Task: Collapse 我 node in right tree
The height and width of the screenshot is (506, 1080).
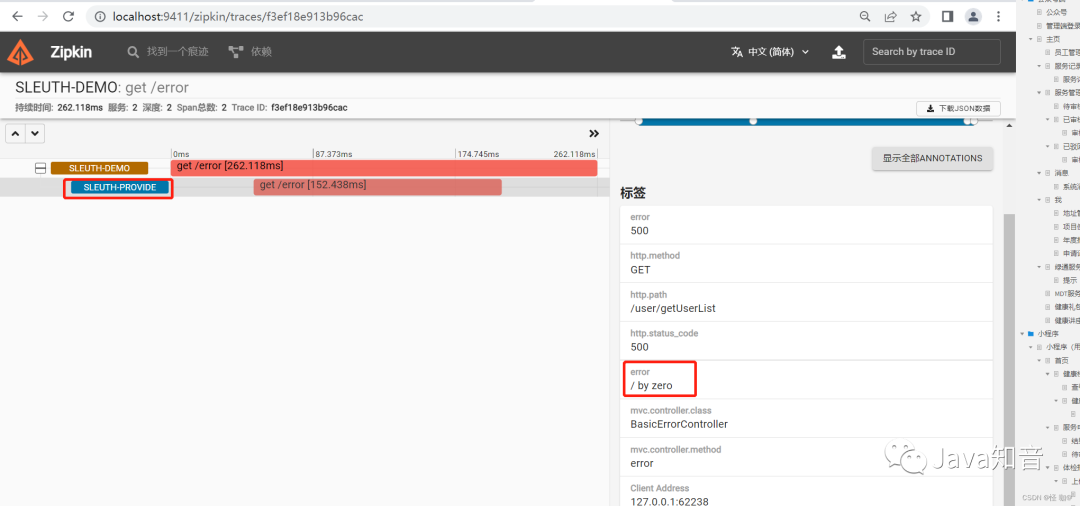Action: coord(1039,200)
